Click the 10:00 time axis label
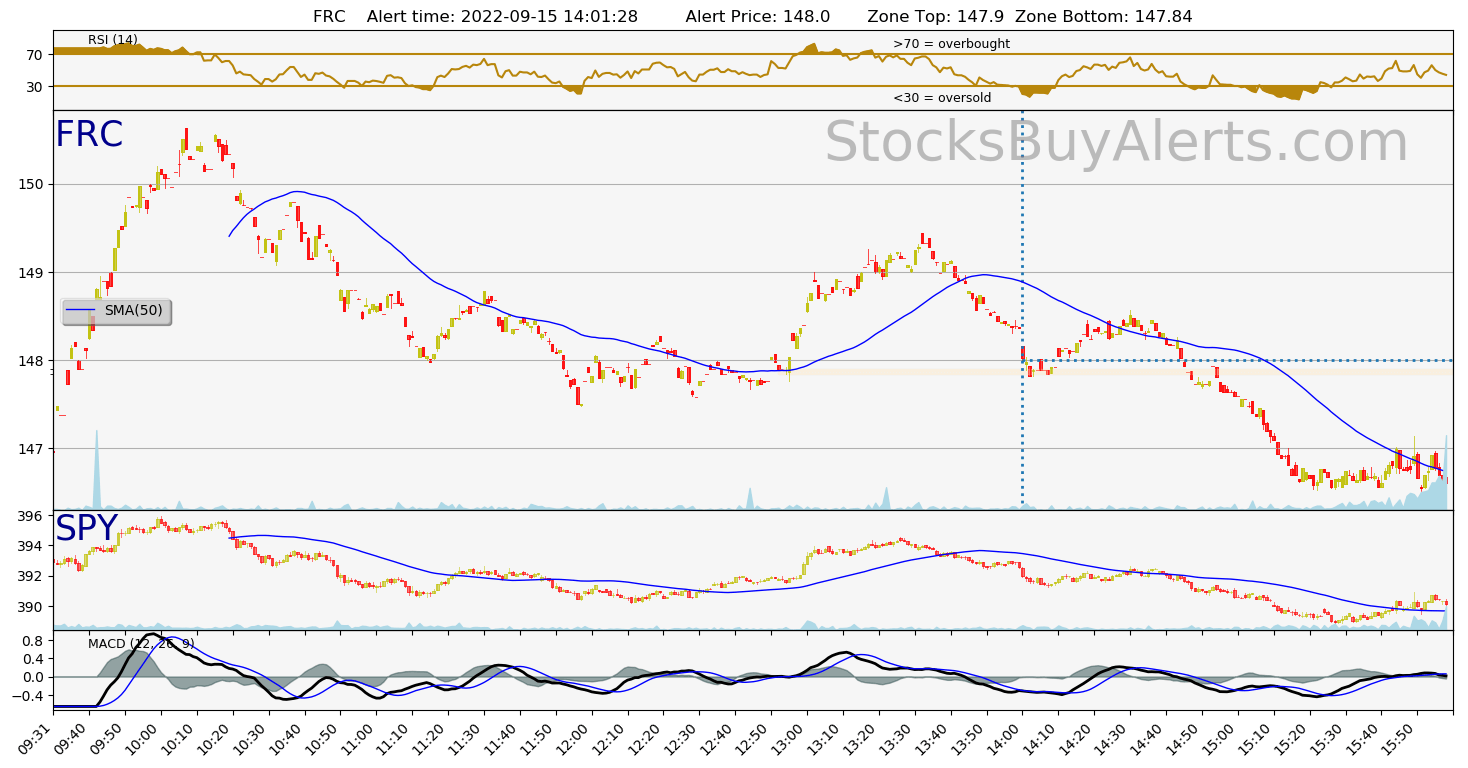 click(144, 736)
